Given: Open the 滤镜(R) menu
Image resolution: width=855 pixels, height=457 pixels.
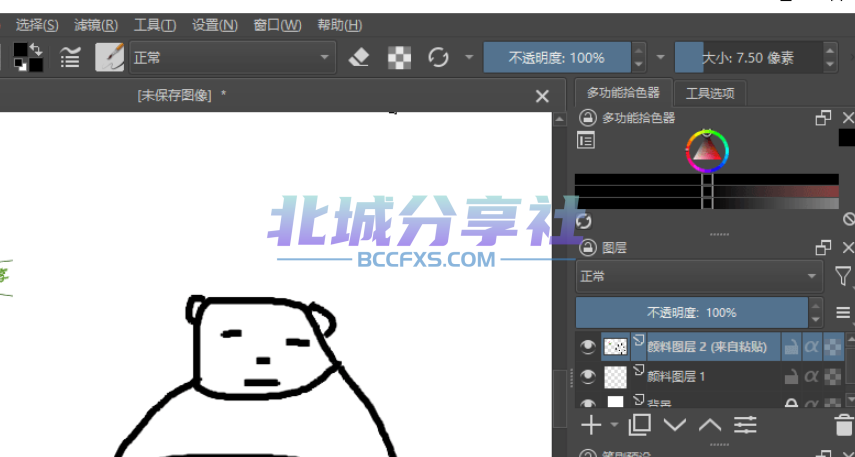Looking at the screenshot, I should pyautogui.click(x=95, y=25).
